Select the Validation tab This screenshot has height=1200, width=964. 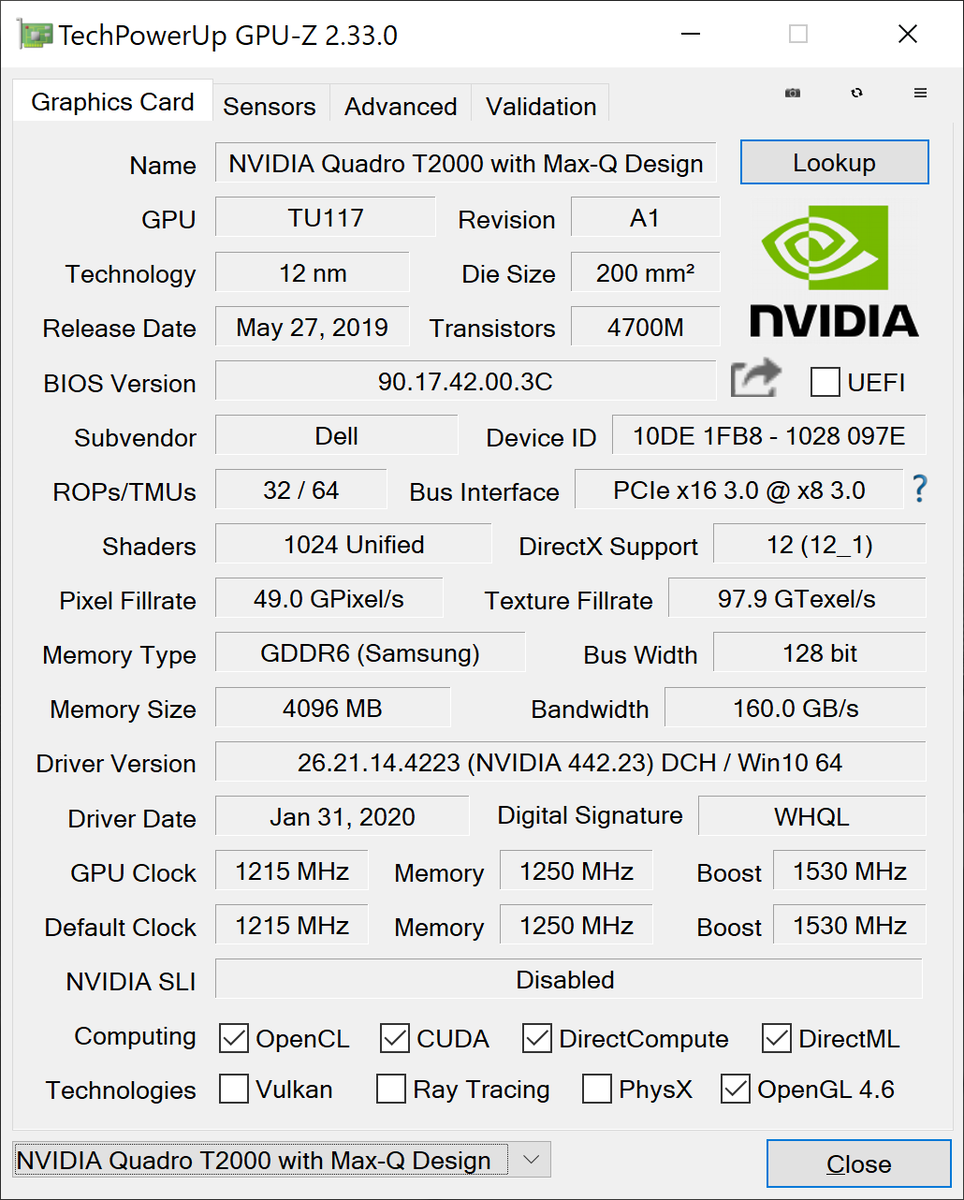[x=541, y=106]
